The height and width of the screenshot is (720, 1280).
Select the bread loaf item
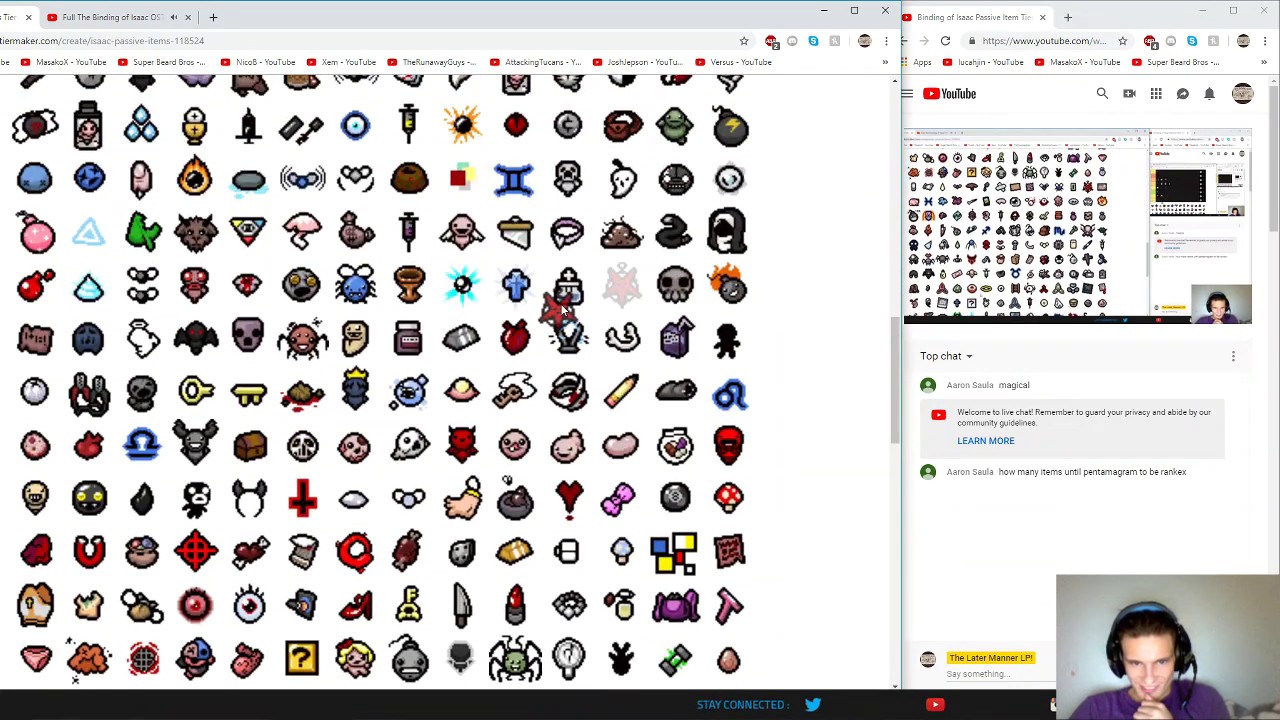[515, 551]
